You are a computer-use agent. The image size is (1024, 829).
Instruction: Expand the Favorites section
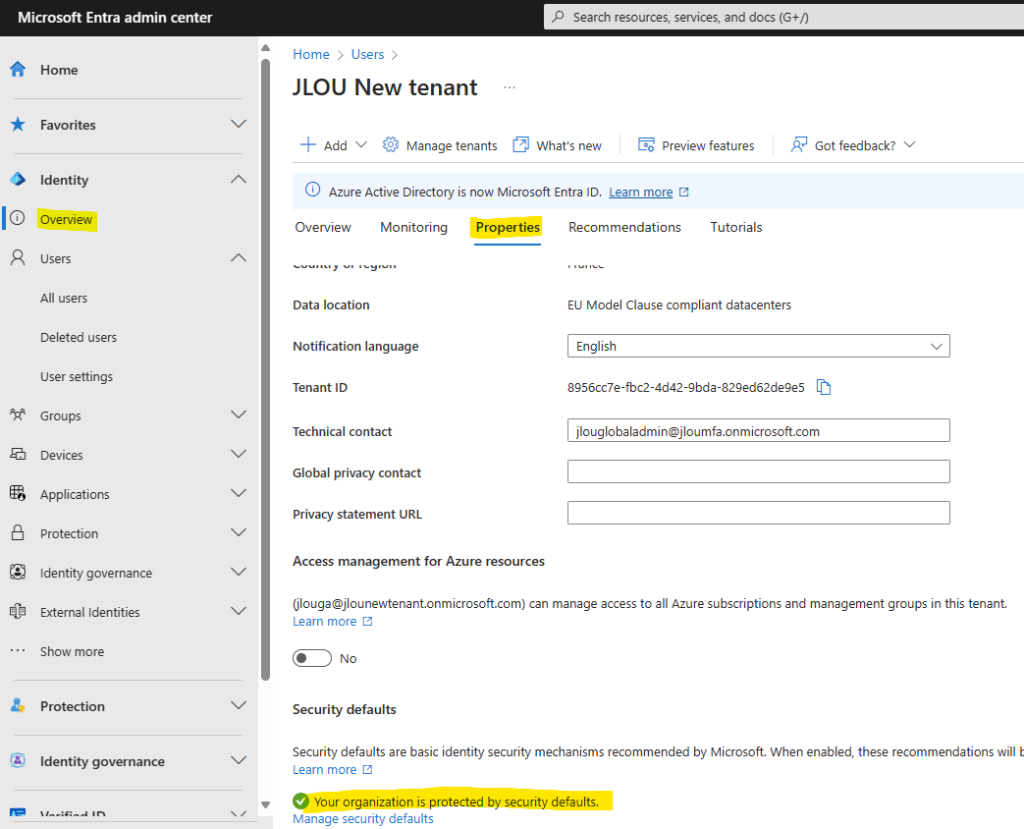pos(238,124)
